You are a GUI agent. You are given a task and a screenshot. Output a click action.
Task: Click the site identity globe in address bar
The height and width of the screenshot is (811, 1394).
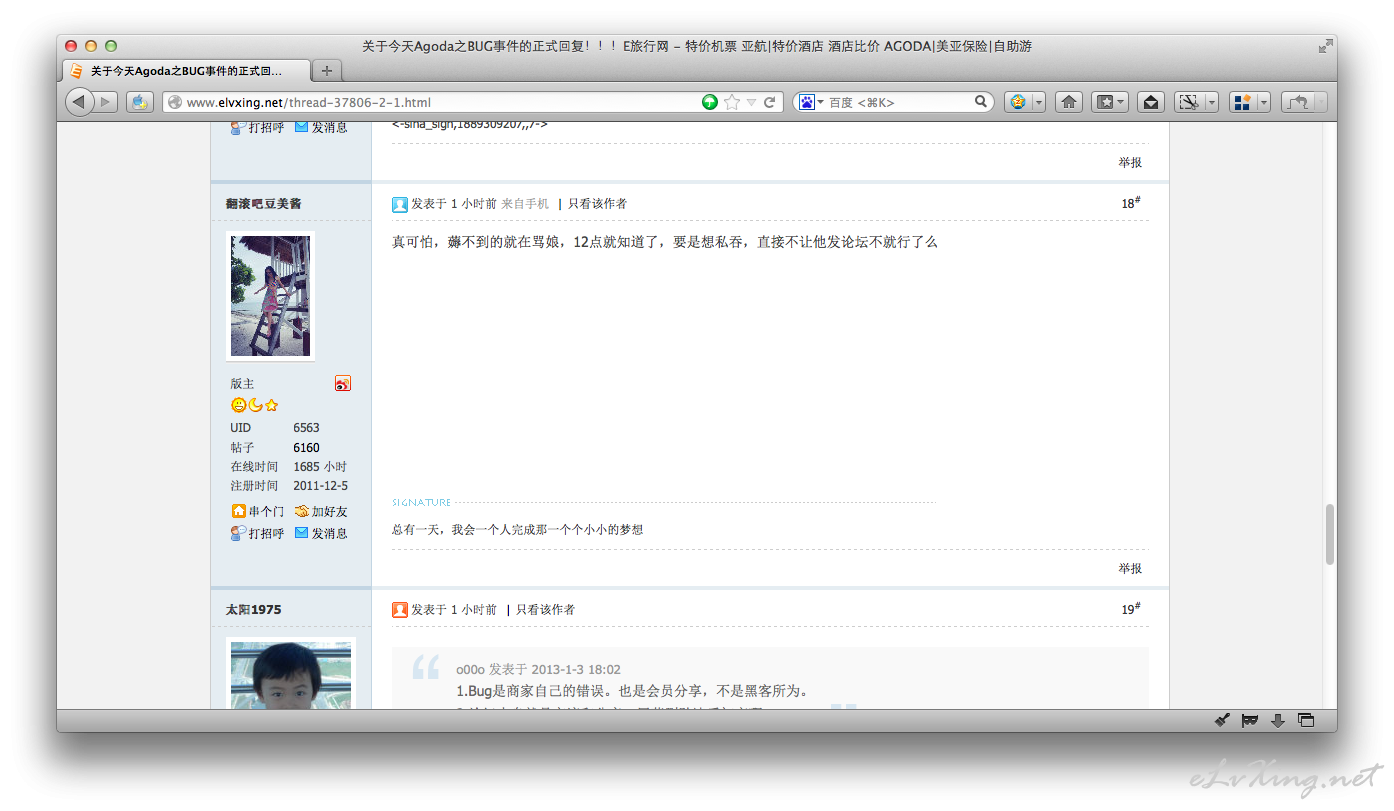(175, 102)
